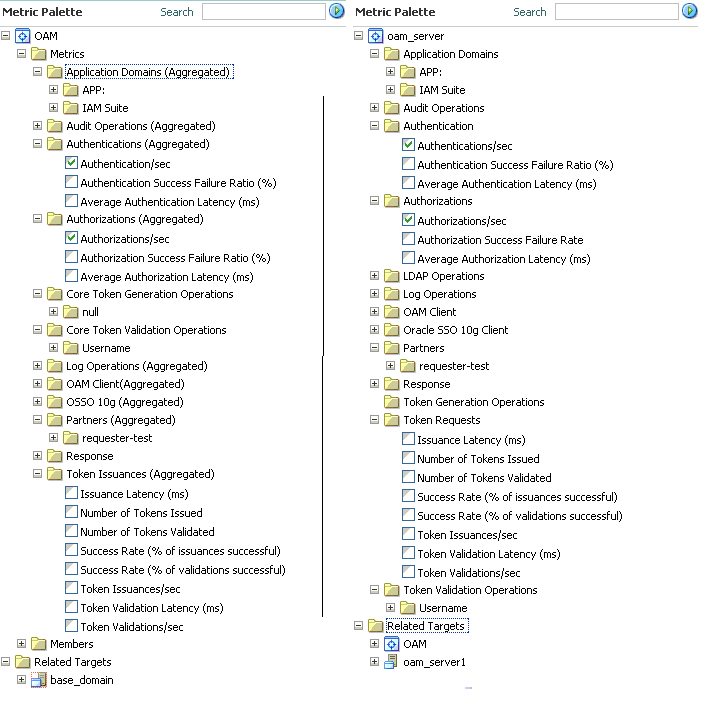Click the OAM target icon under Related Targets

tap(391, 644)
